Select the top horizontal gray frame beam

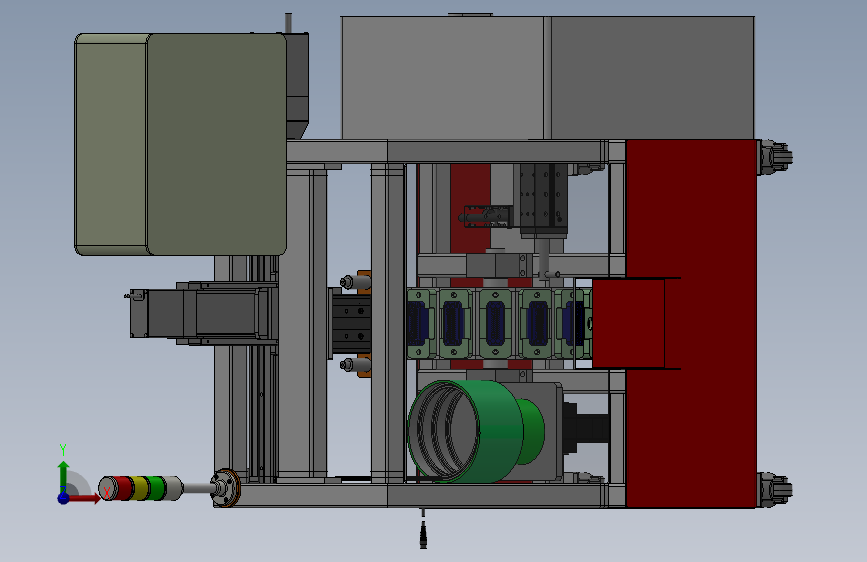click(447, 152)
